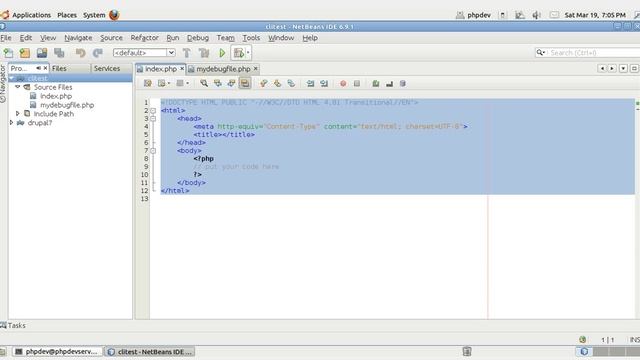Screen dimensions: 640x360
Task: Fold the <html> block at line 2
Action: coord(153,111)
